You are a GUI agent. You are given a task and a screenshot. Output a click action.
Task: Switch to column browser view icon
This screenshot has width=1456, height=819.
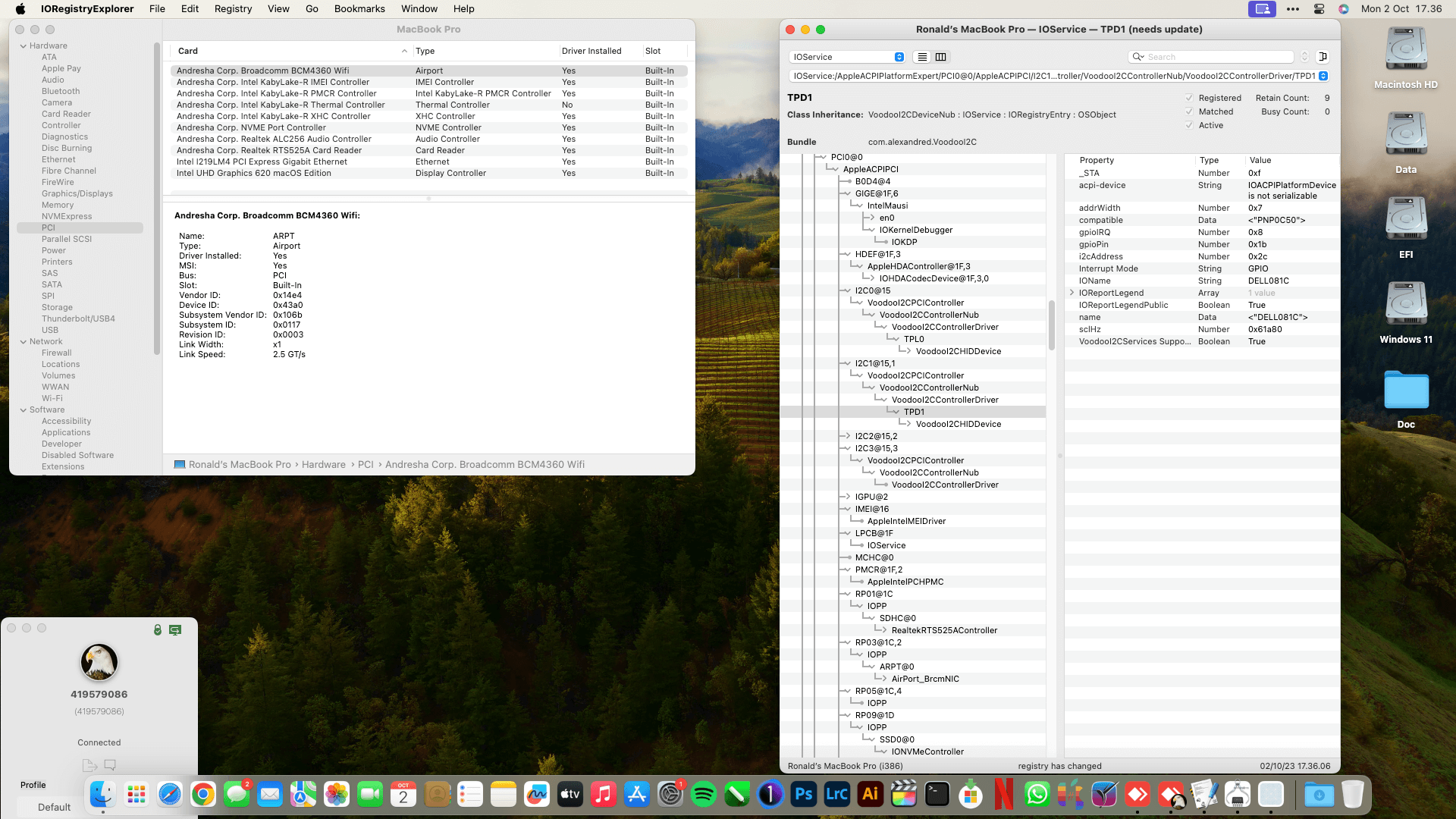(x=941, y=57)
